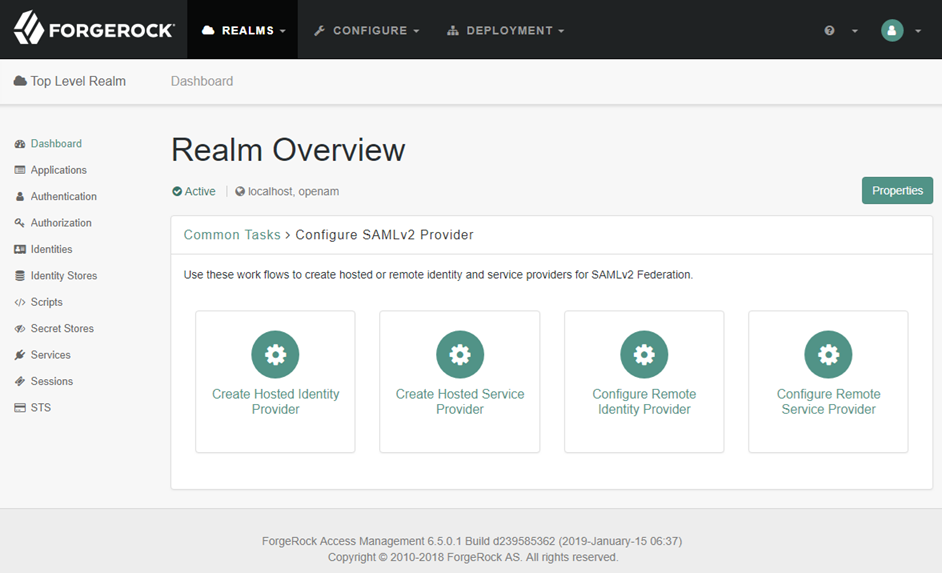Go to Authorization in the sidebar

(61, 223)
